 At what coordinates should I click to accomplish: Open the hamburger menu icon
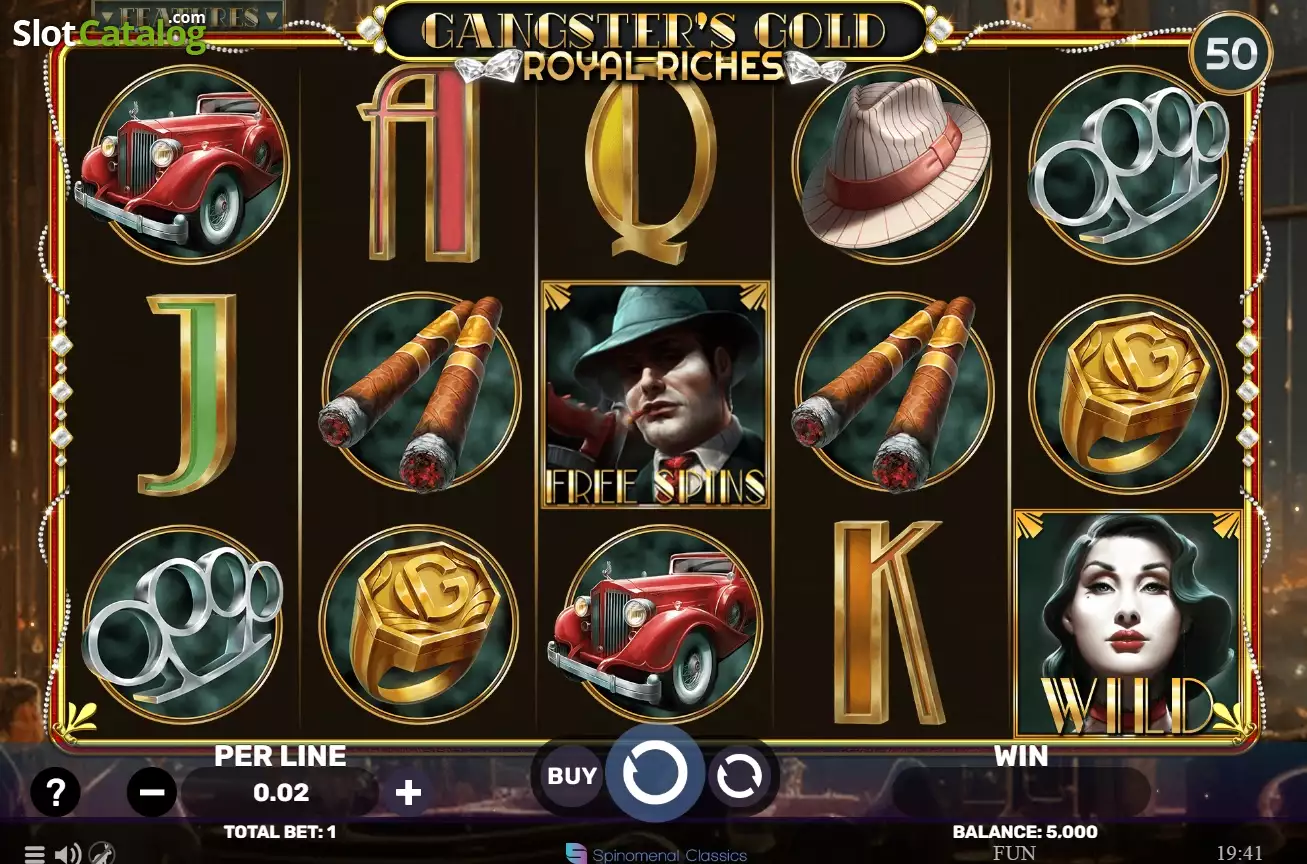click(34, 854)
